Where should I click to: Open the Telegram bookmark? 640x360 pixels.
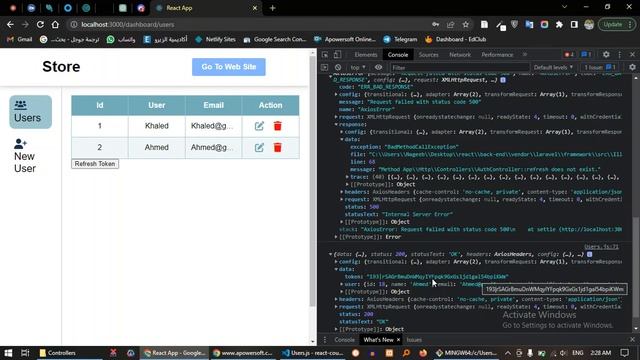point(400,39)
